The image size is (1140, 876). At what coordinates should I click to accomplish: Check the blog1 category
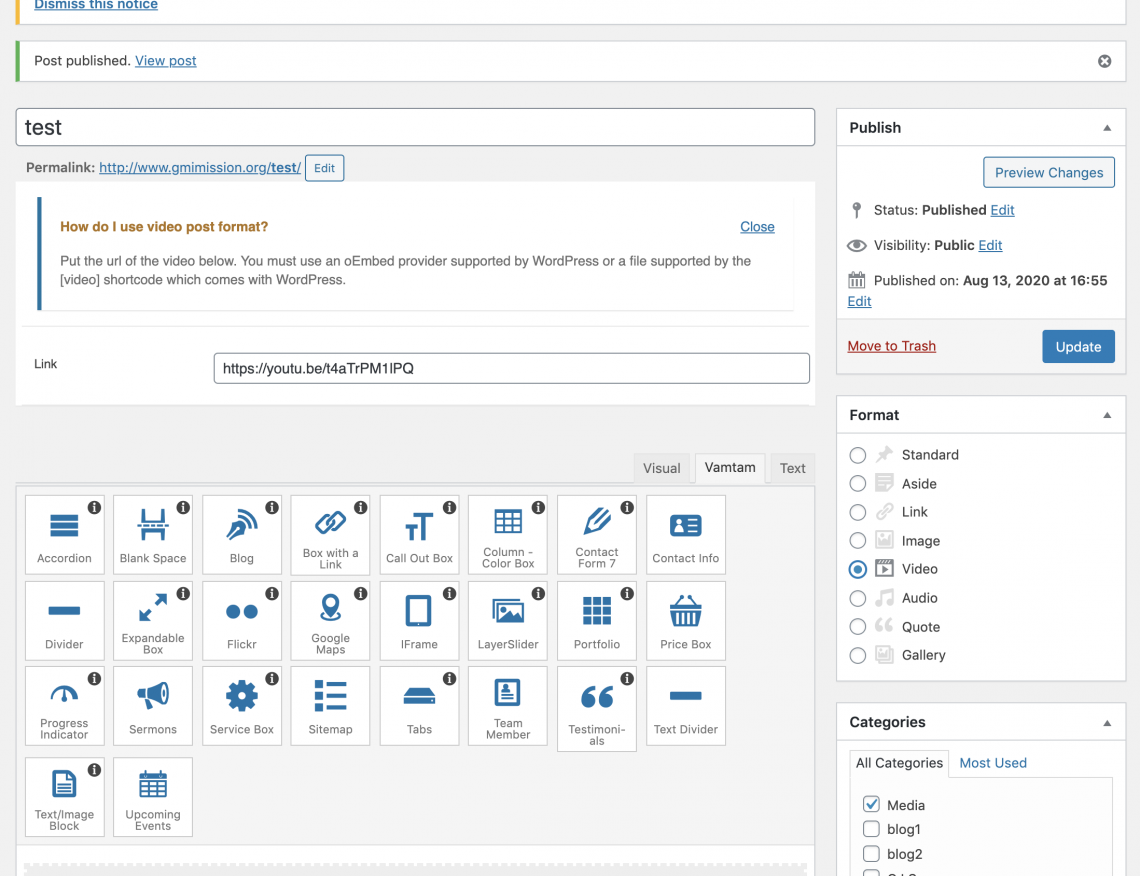point(871,829)
